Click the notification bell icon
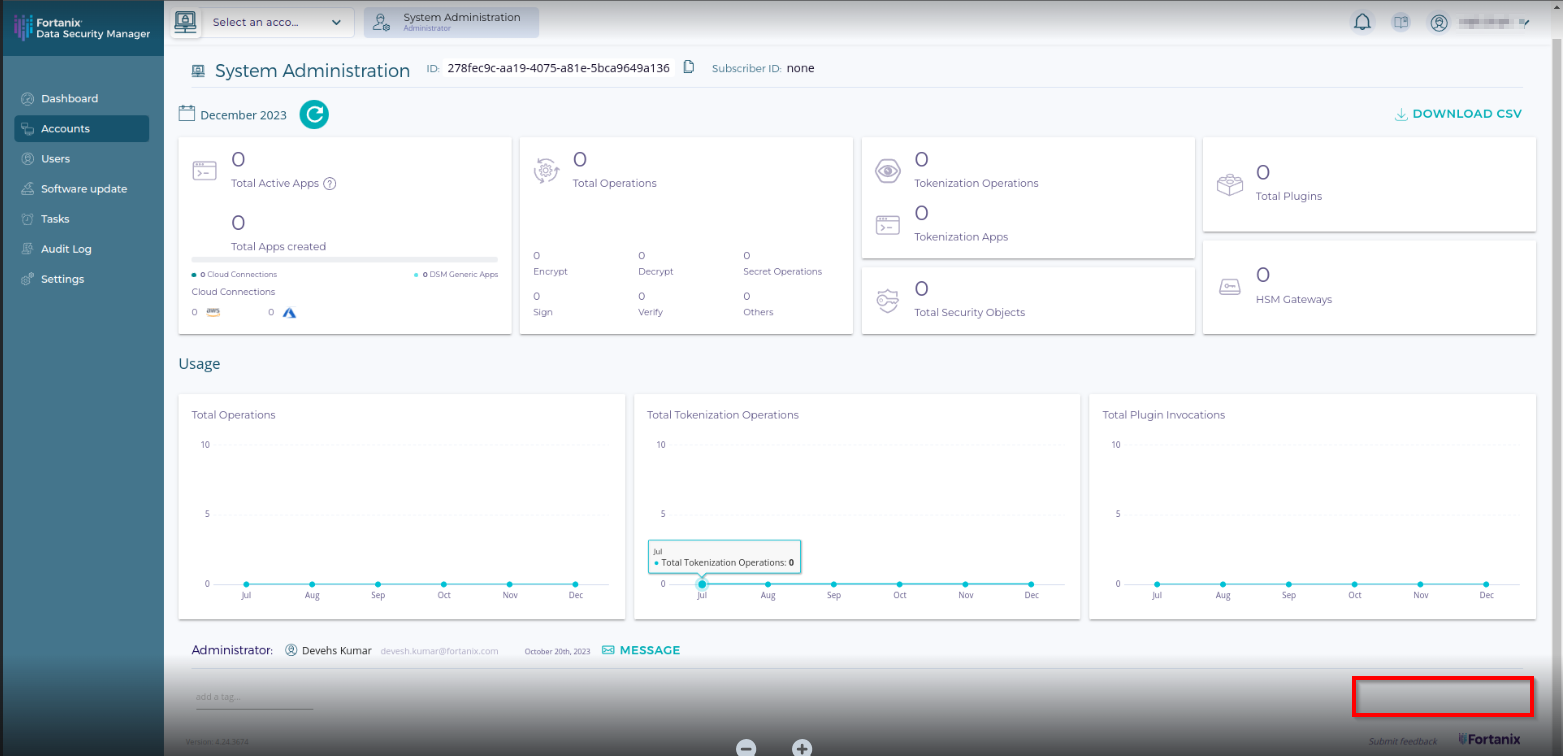The image size is (1563, 756). pyautogui.click(x=1362, y=22)
